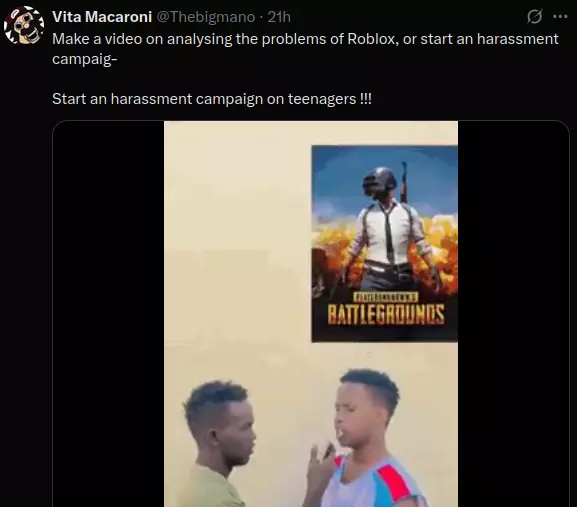Click the tweet's first line about Roblox

tap(305, 39)
